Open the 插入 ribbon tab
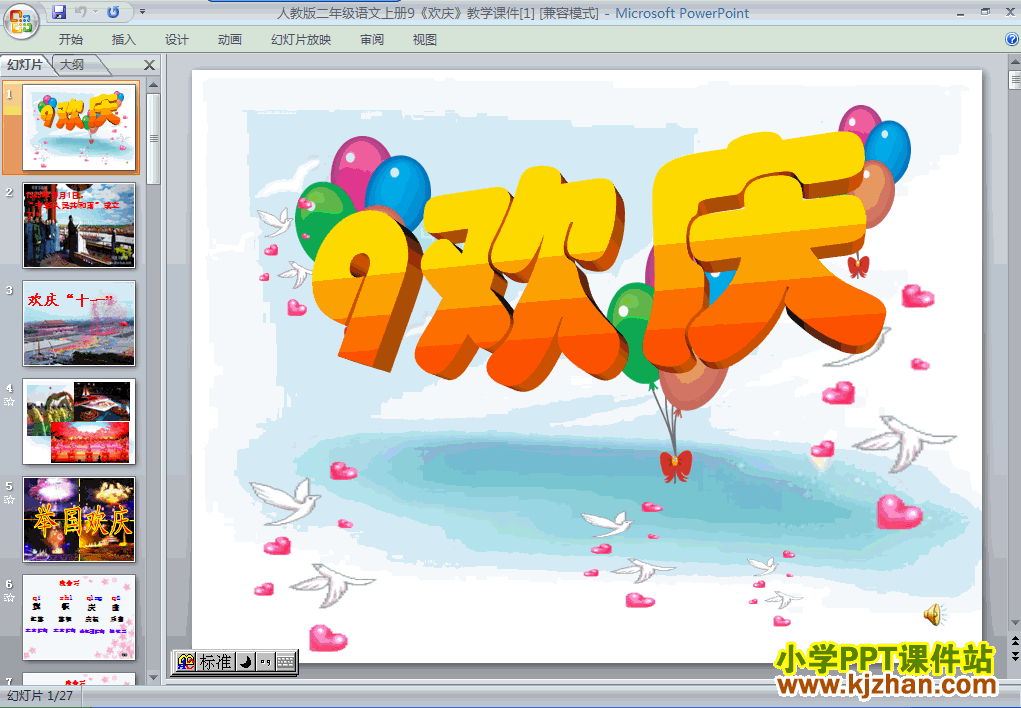This screenshot has width=1021, height=708. [124, 40]
